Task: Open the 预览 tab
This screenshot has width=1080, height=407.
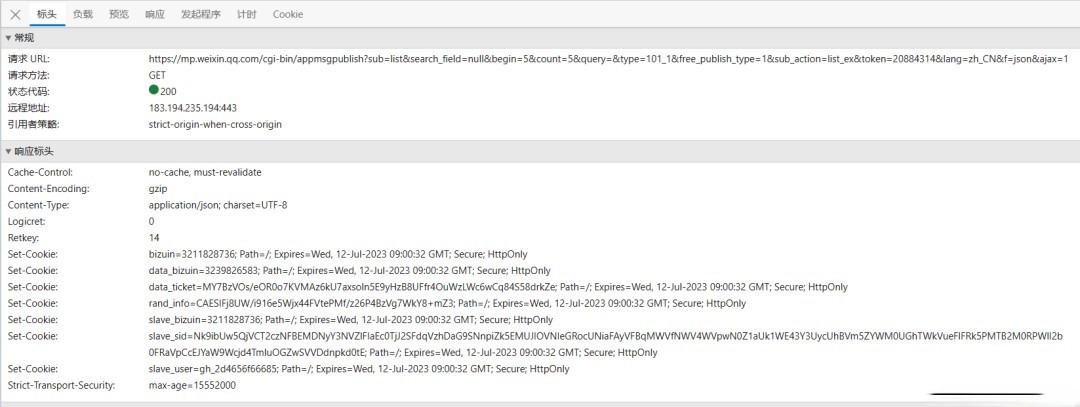Action: coord(119,14)
